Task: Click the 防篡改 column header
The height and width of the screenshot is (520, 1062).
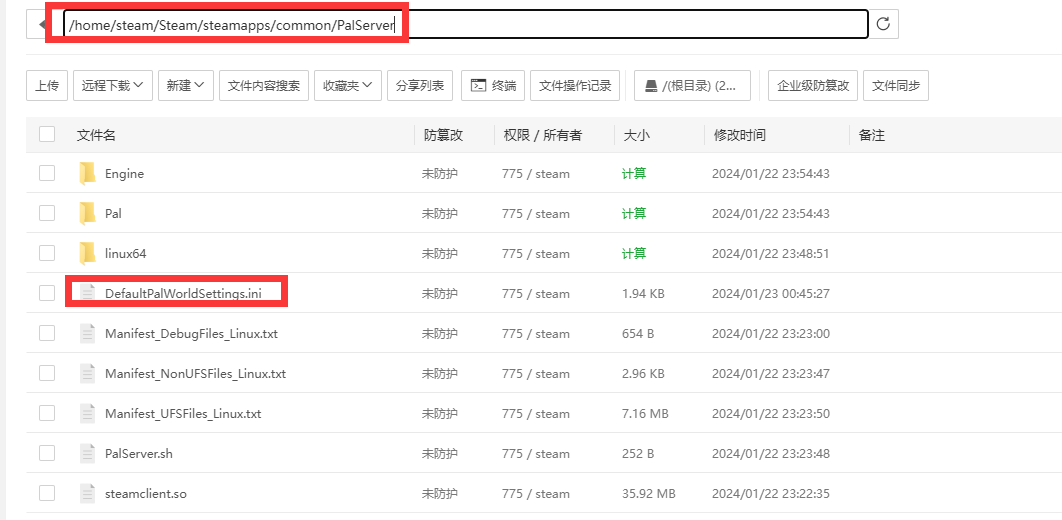Action: click(x=443, y=135)
